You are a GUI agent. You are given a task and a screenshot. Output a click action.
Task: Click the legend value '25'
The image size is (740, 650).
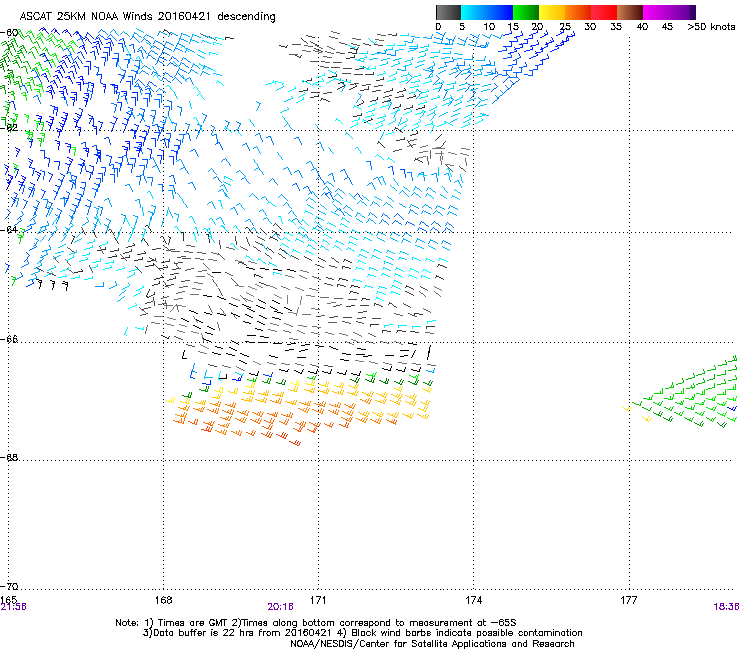pos(565,26)
